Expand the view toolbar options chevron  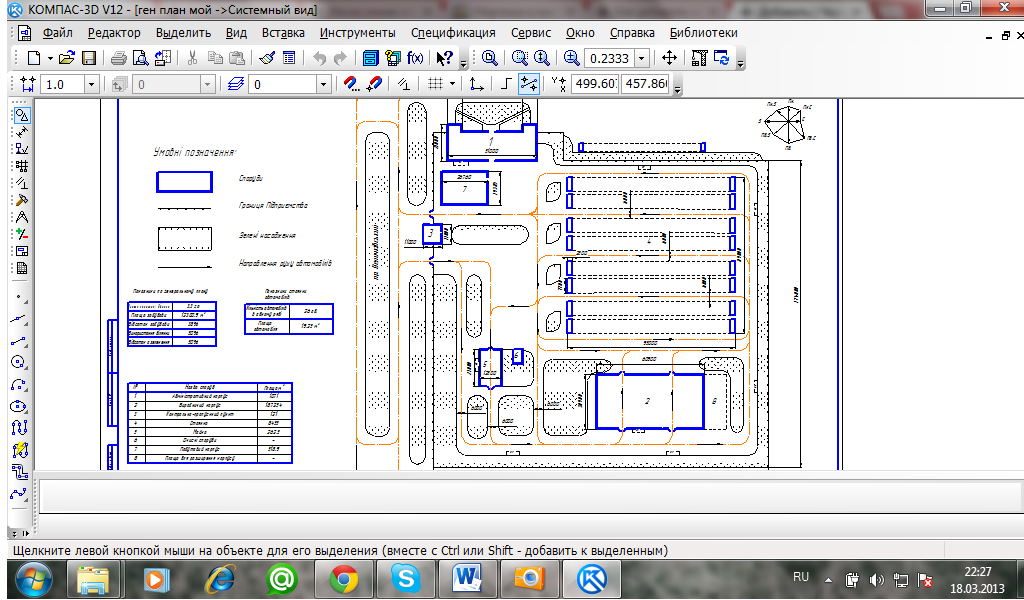tap(740, 63)
